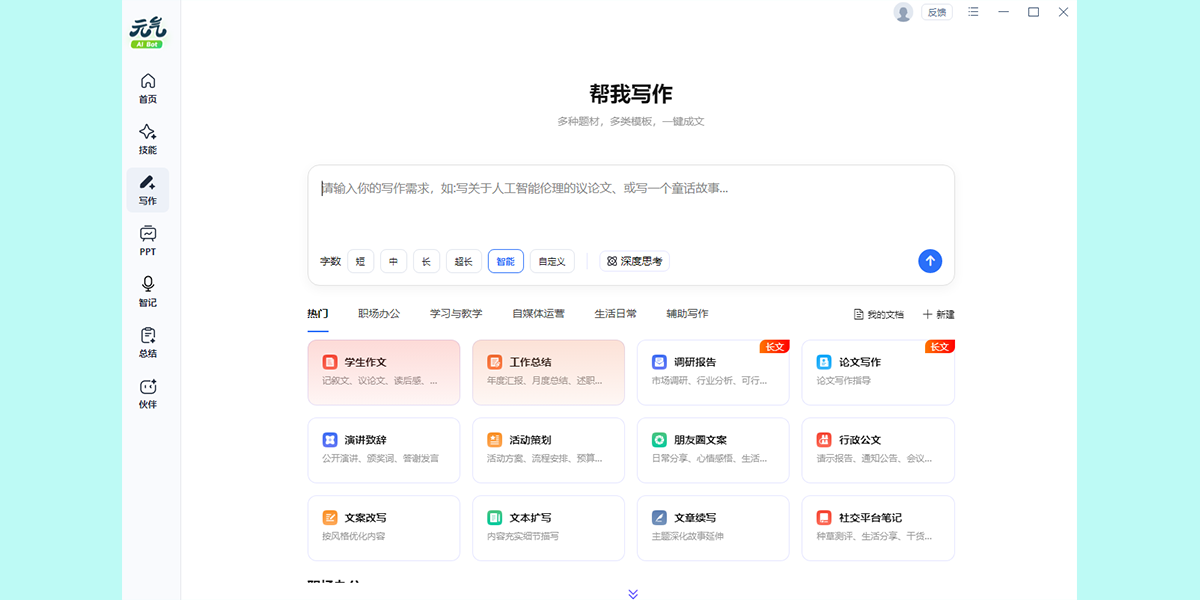Open the 智记 voice notes tool

point(147,291)
